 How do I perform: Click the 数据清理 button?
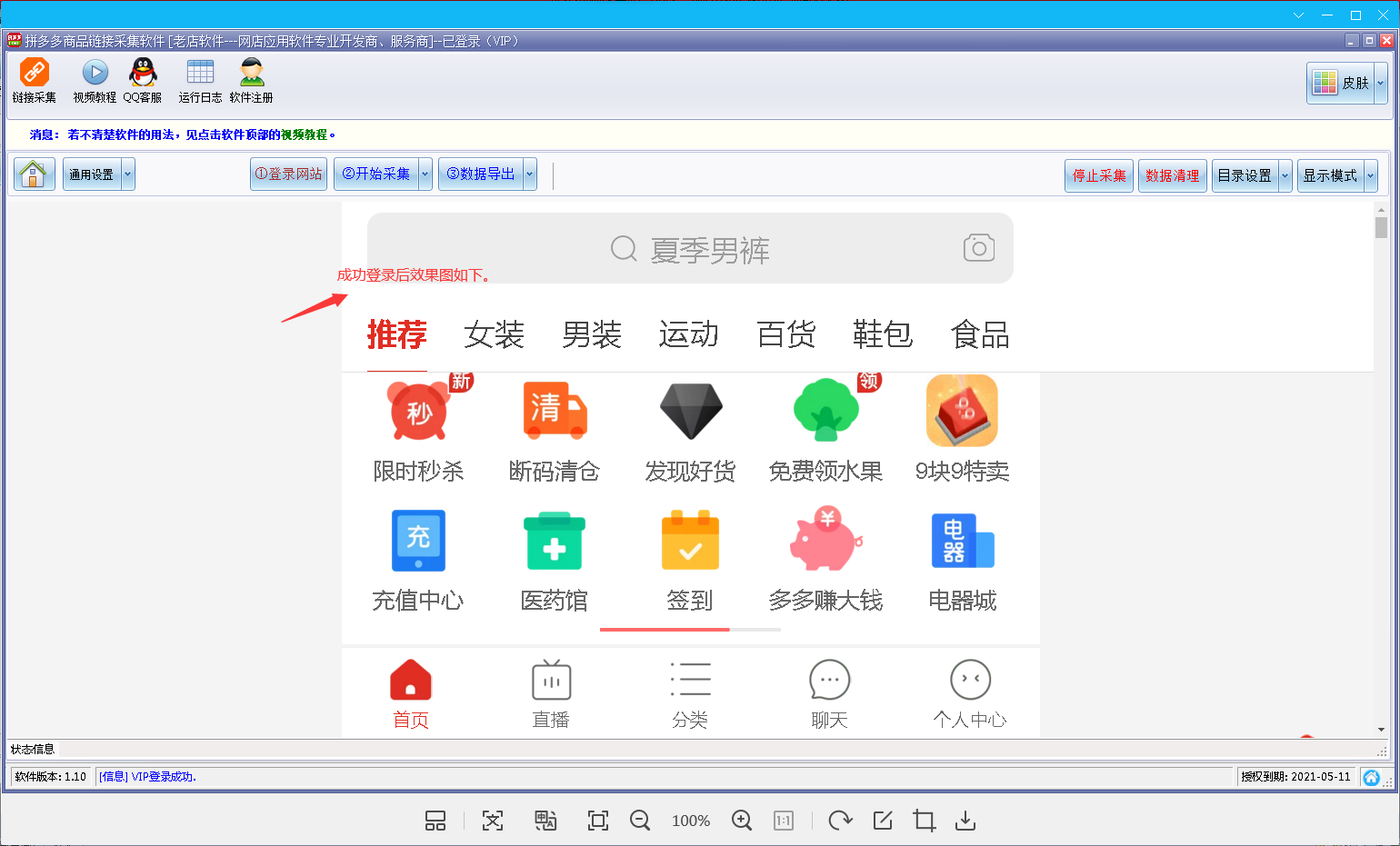1173,175
